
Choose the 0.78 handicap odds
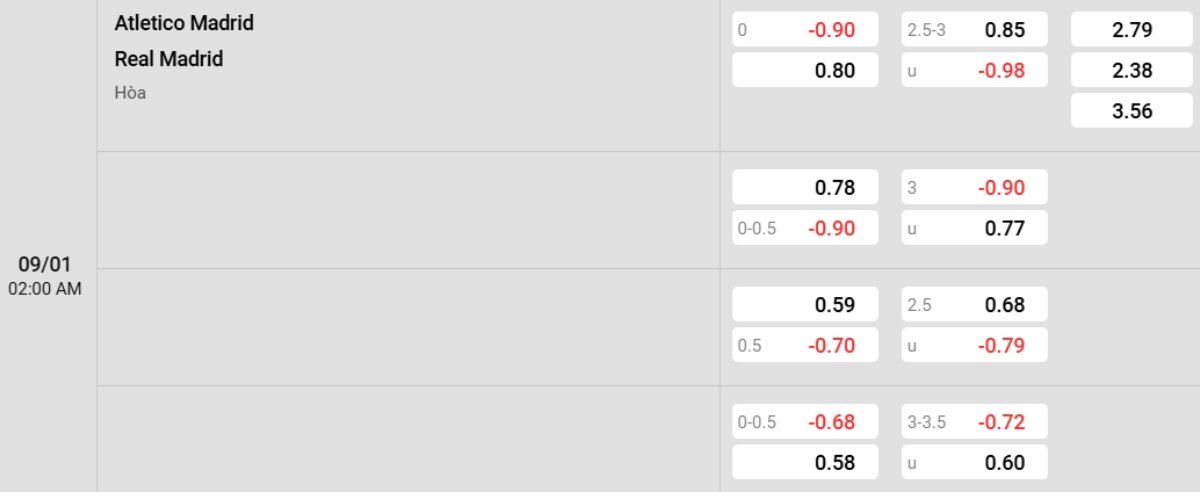805,187
